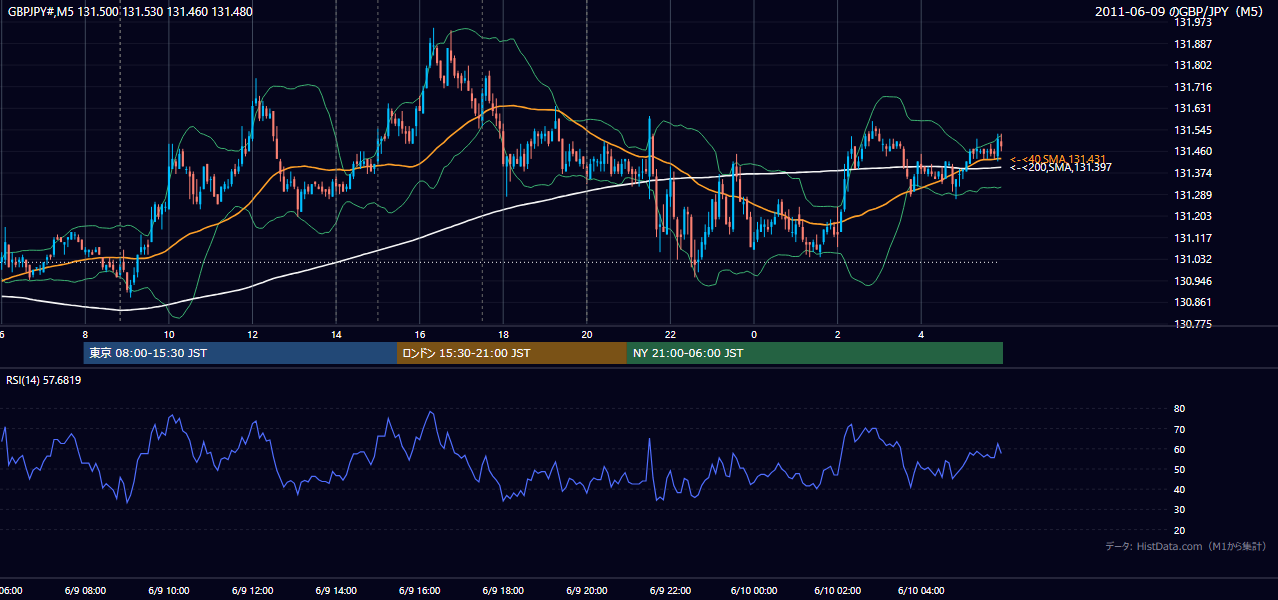Click RSI scale value 50
Image resolution: width=1278 pixels, height=600 pixels.
pos(1180,469)
